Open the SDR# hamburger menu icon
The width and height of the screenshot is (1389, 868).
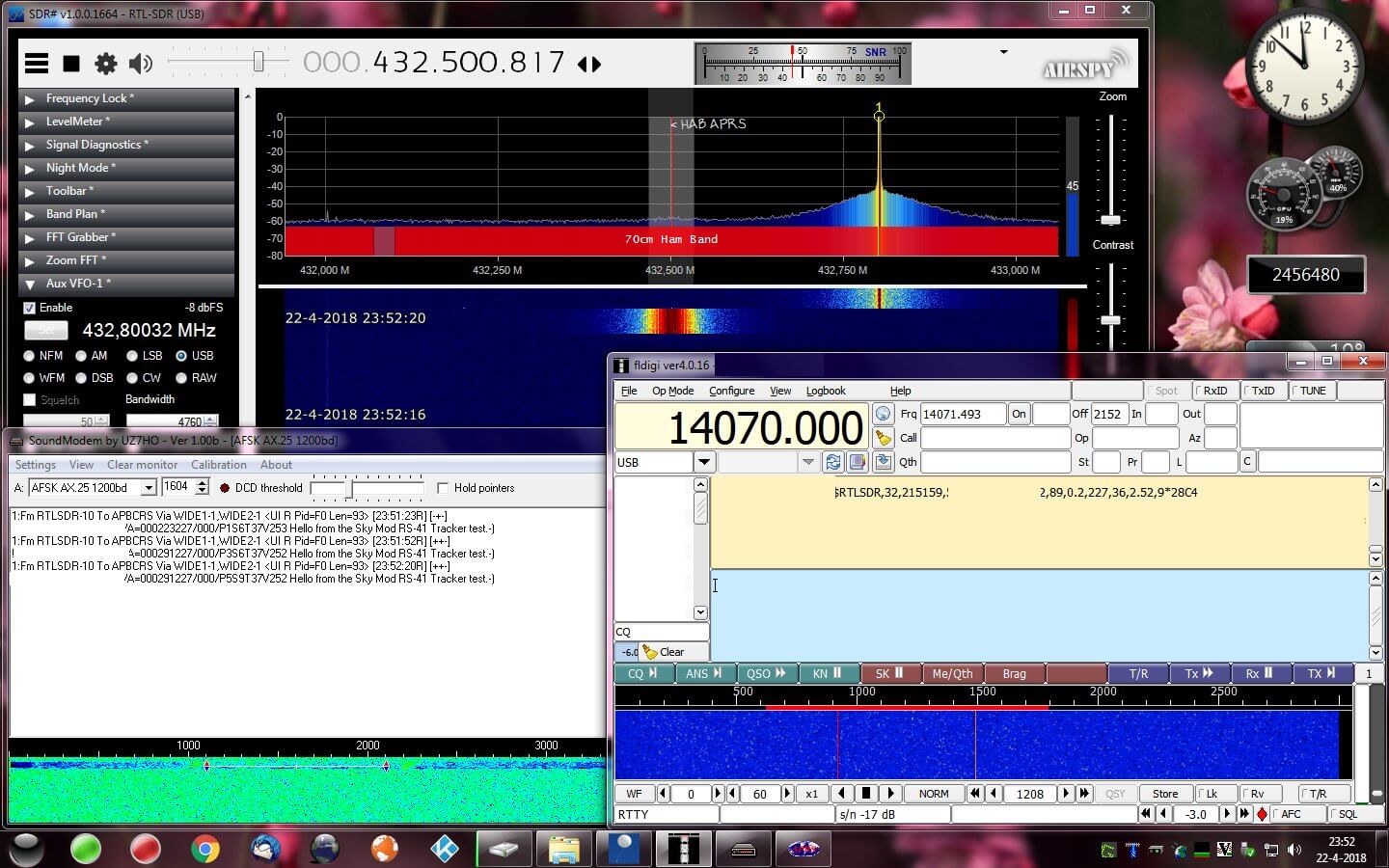pyautogui.click(x=37, y=64)
